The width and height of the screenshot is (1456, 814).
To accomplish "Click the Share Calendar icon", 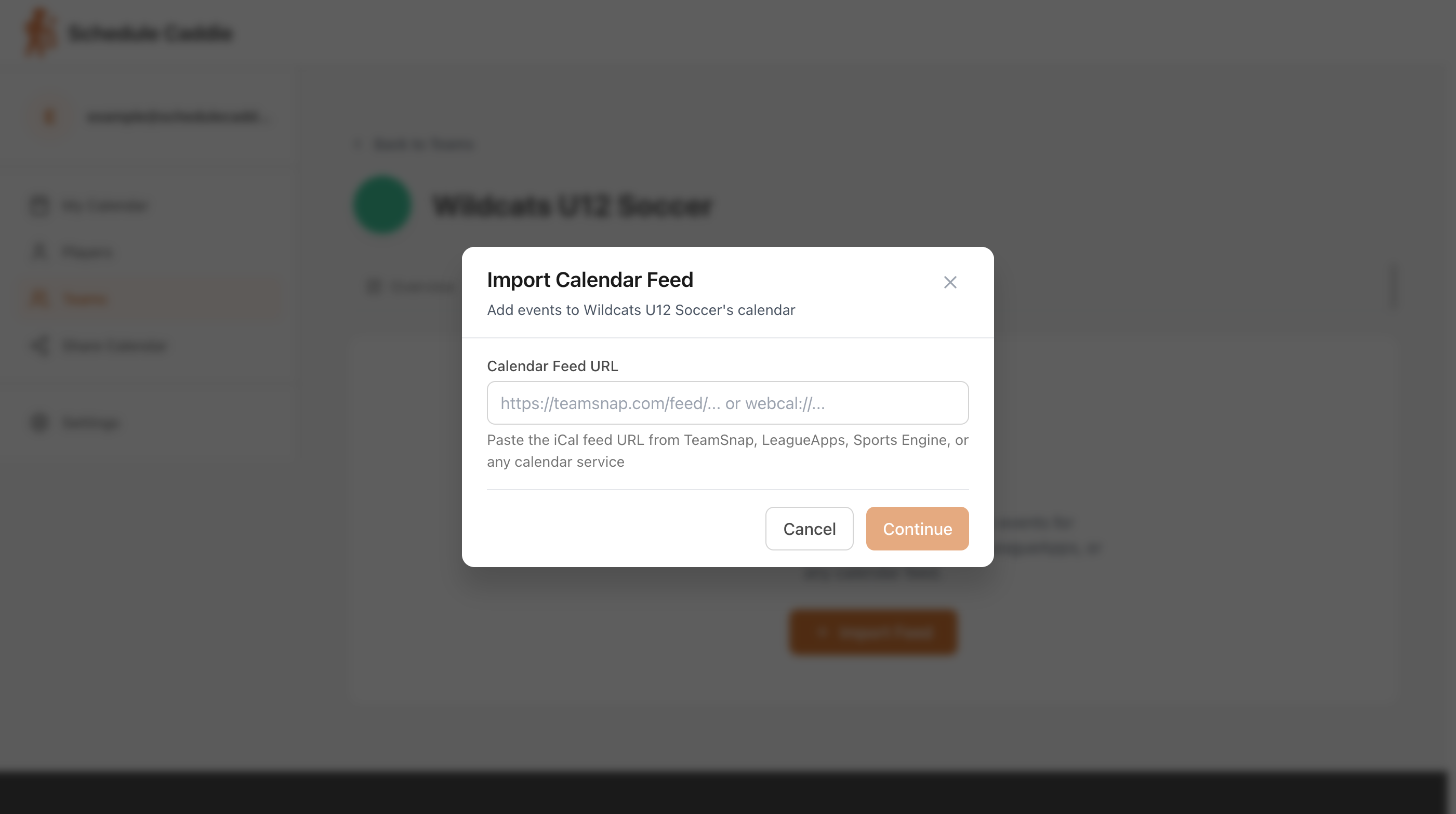I will point(39,345).
